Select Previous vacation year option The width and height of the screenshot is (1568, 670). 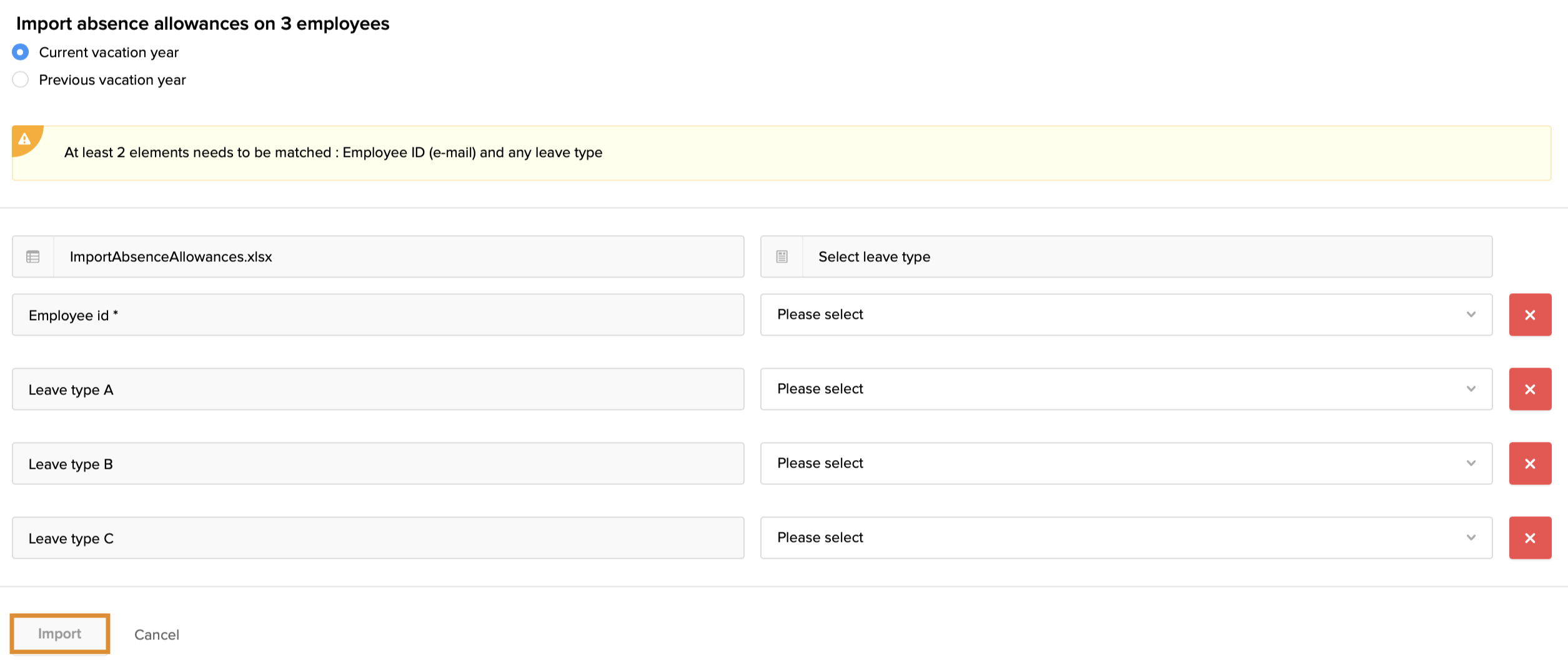pos(21,80)
